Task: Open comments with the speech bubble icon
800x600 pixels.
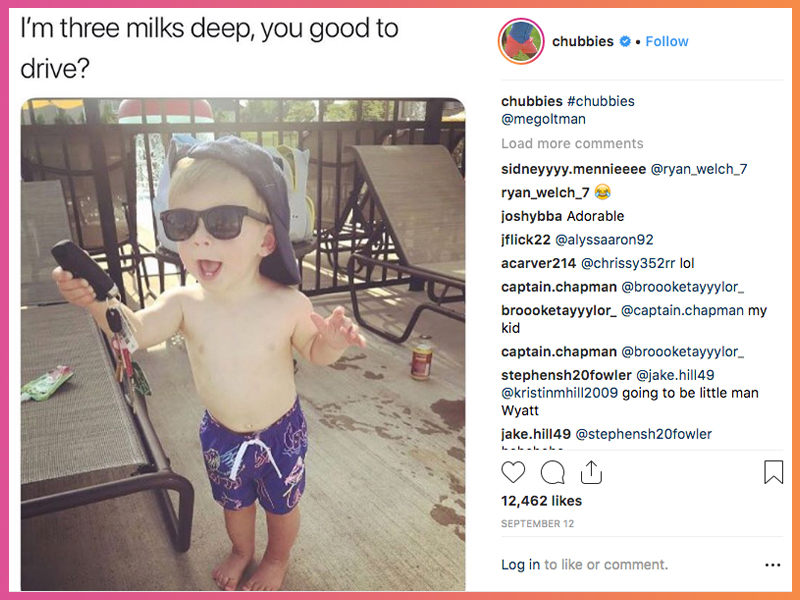Action: 553,472
